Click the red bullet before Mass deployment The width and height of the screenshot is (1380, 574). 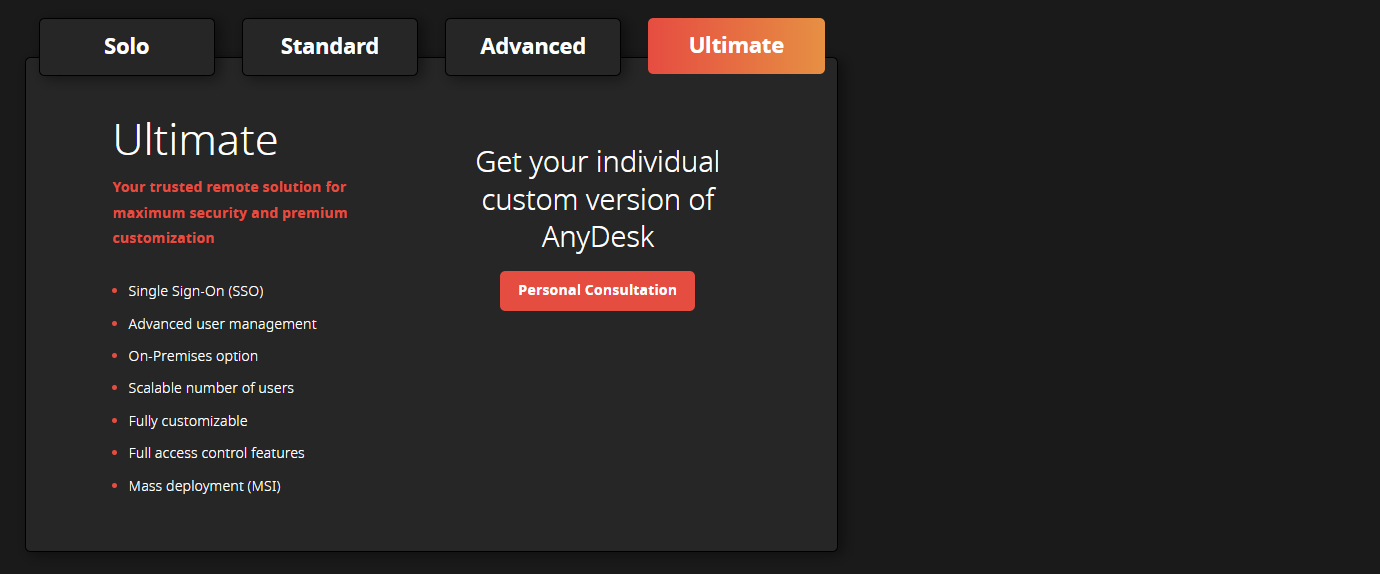coord(115,486)
